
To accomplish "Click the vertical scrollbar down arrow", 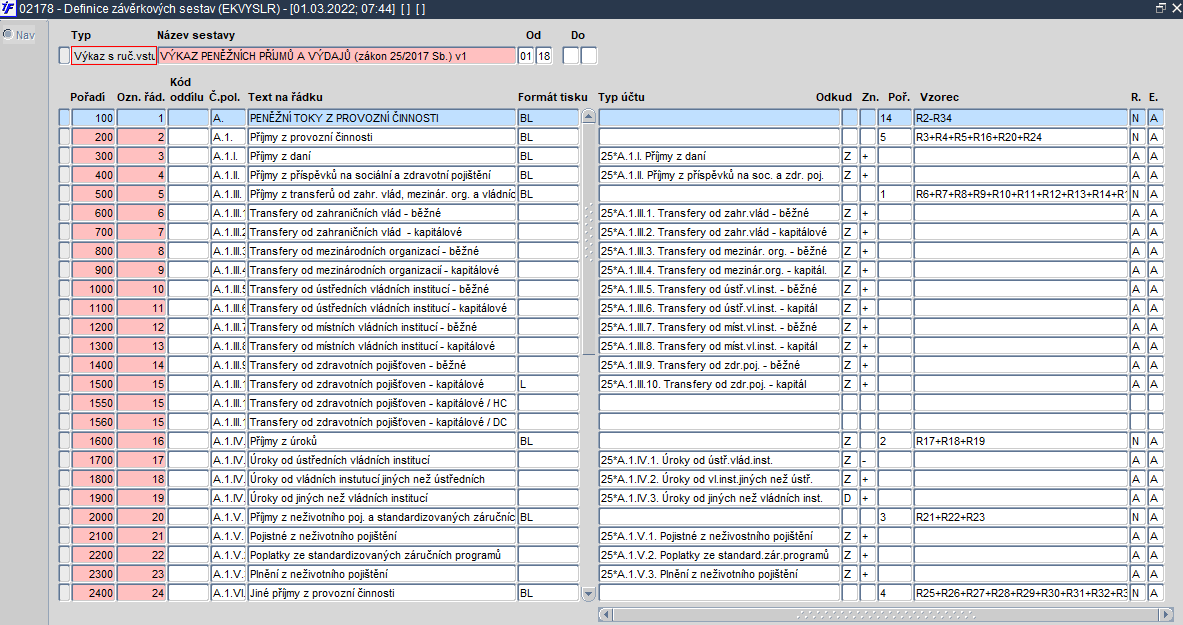I will coord(589,594).
